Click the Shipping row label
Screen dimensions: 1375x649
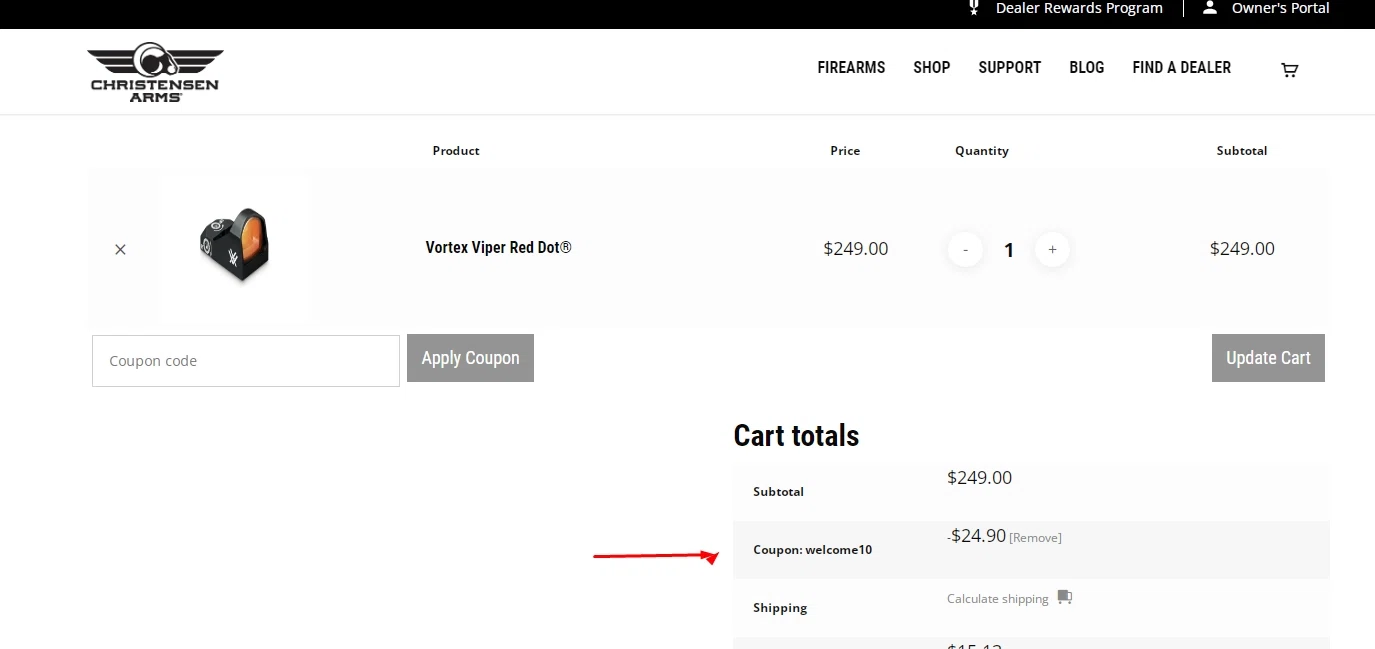tap(780, 608)
